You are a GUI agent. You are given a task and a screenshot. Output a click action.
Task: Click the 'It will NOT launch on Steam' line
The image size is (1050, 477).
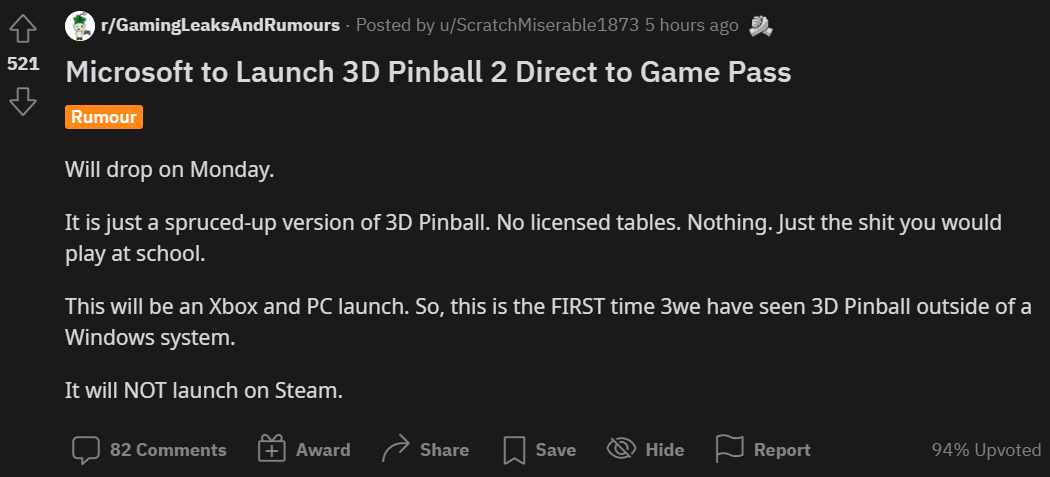click(204, 391)
